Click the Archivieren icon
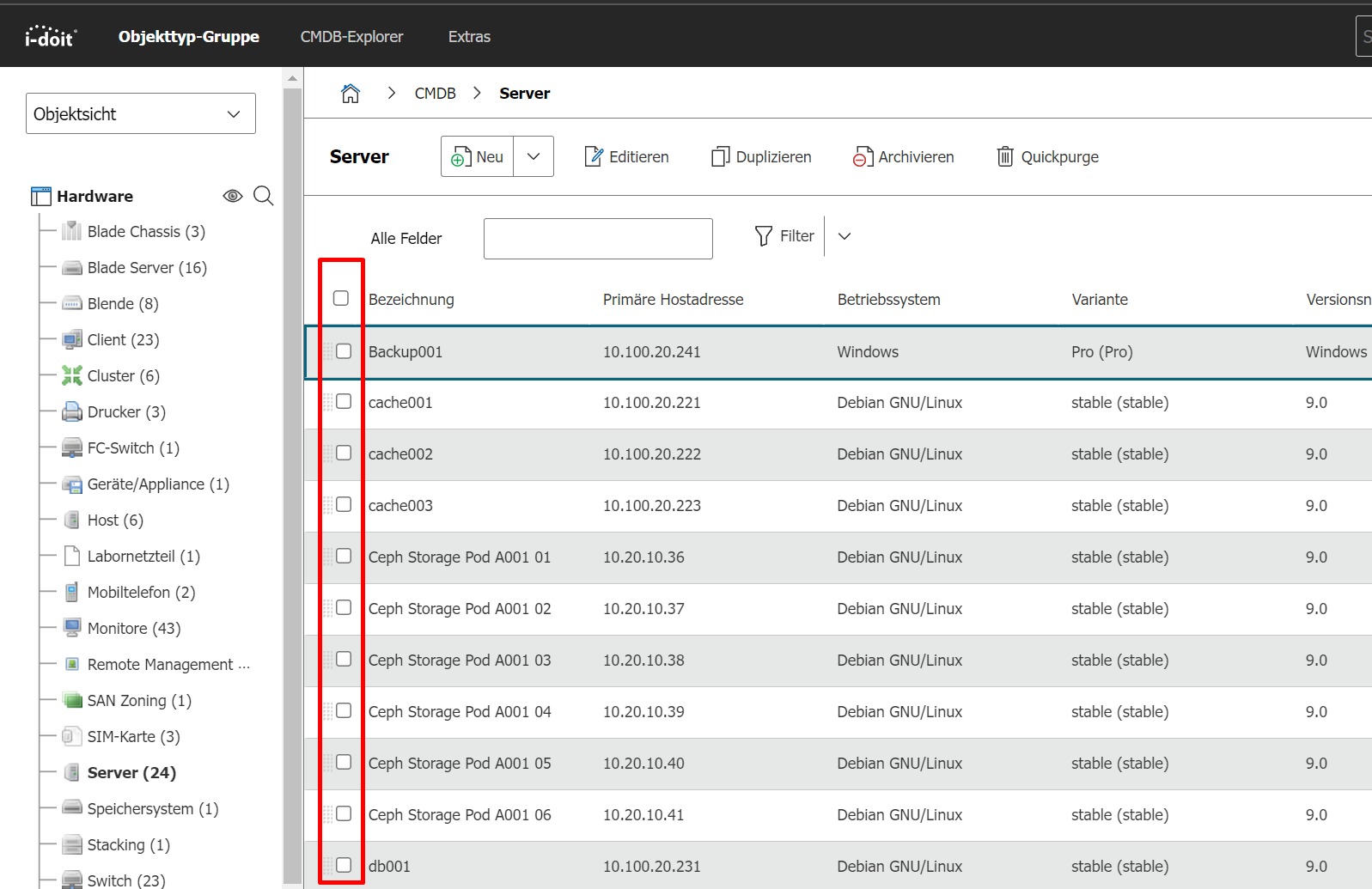This screenshot has width=1372, height=889. coord(863,157)
